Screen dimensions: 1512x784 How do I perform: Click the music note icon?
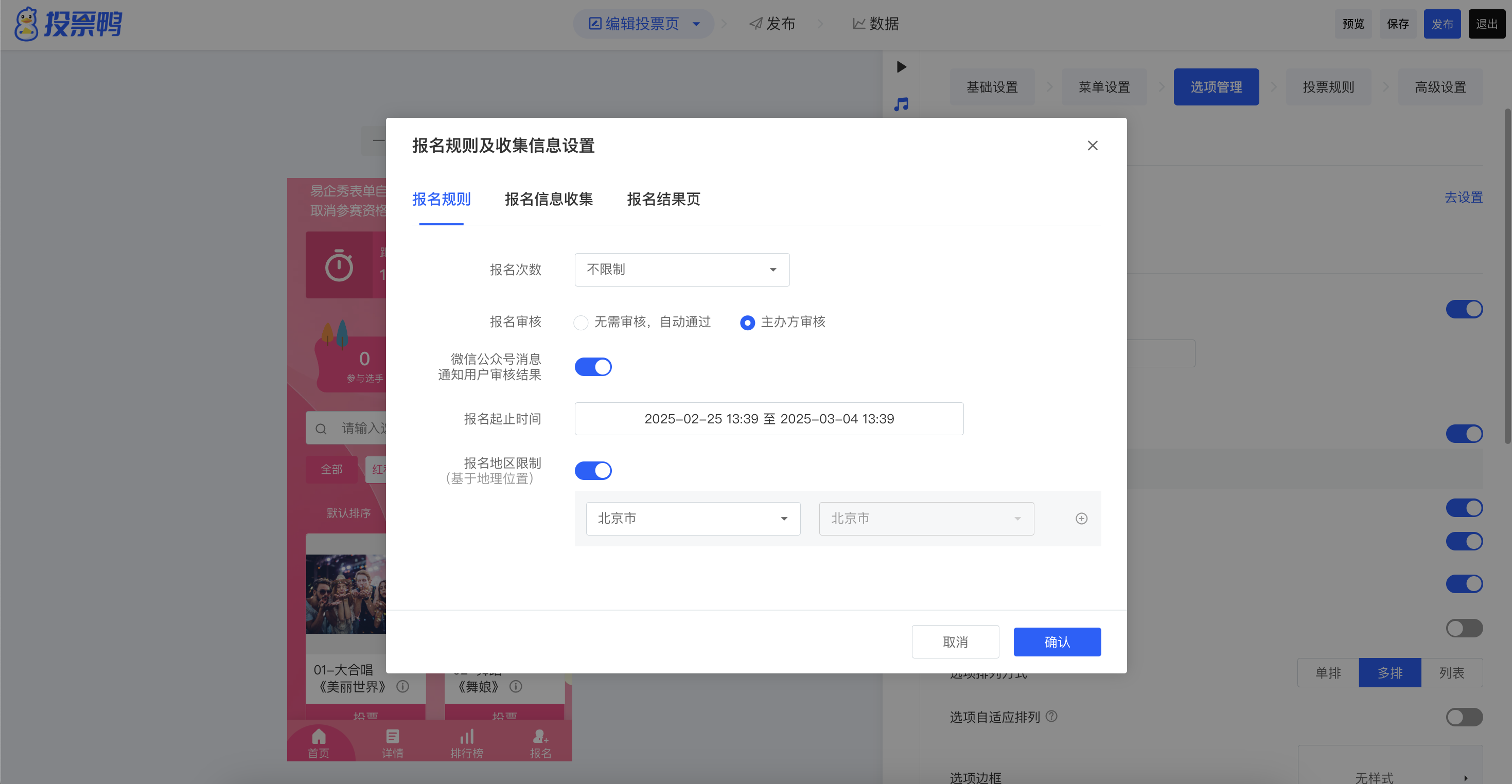901,104
